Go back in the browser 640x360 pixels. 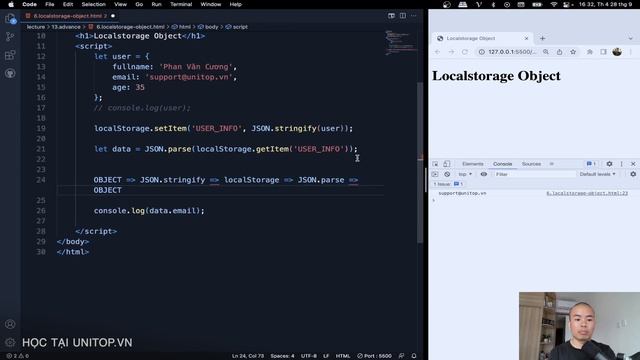click(x=438, y=52)
